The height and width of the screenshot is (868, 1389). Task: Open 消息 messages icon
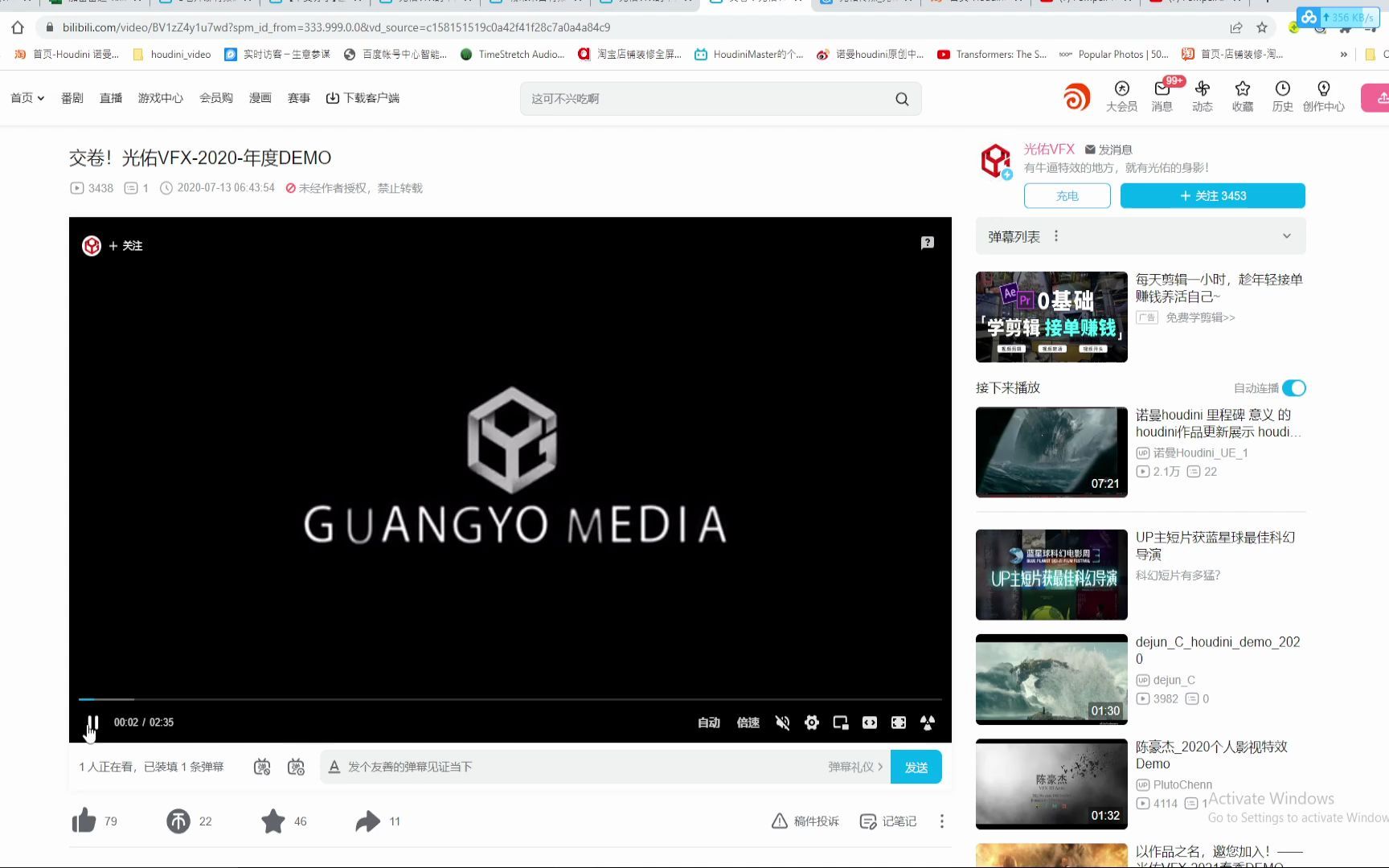tap(1162, 96)
